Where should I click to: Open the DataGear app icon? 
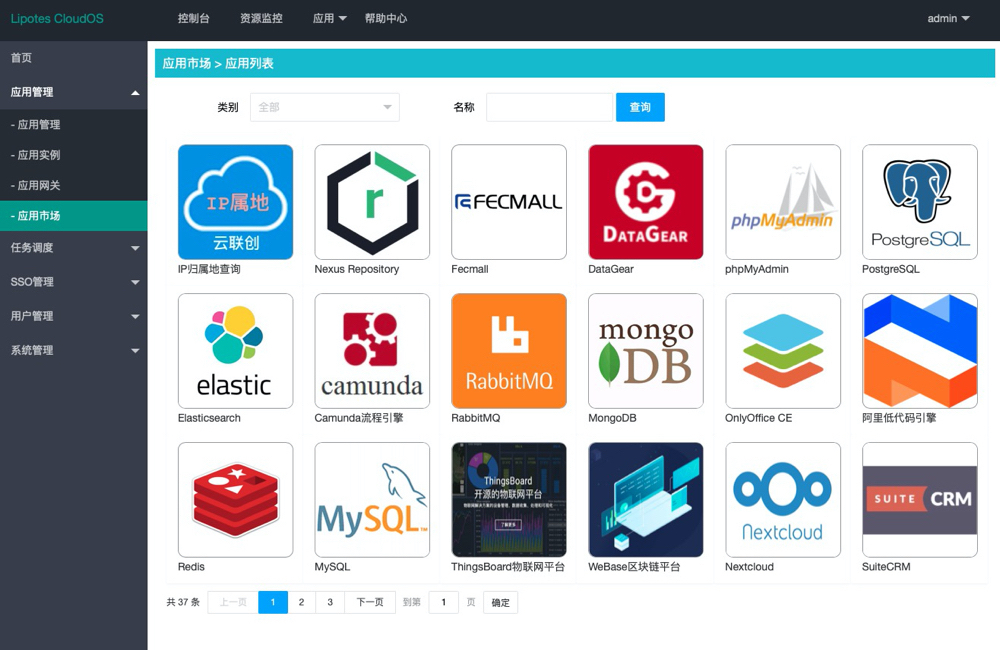pyautogui.click(x=645, y=202)
